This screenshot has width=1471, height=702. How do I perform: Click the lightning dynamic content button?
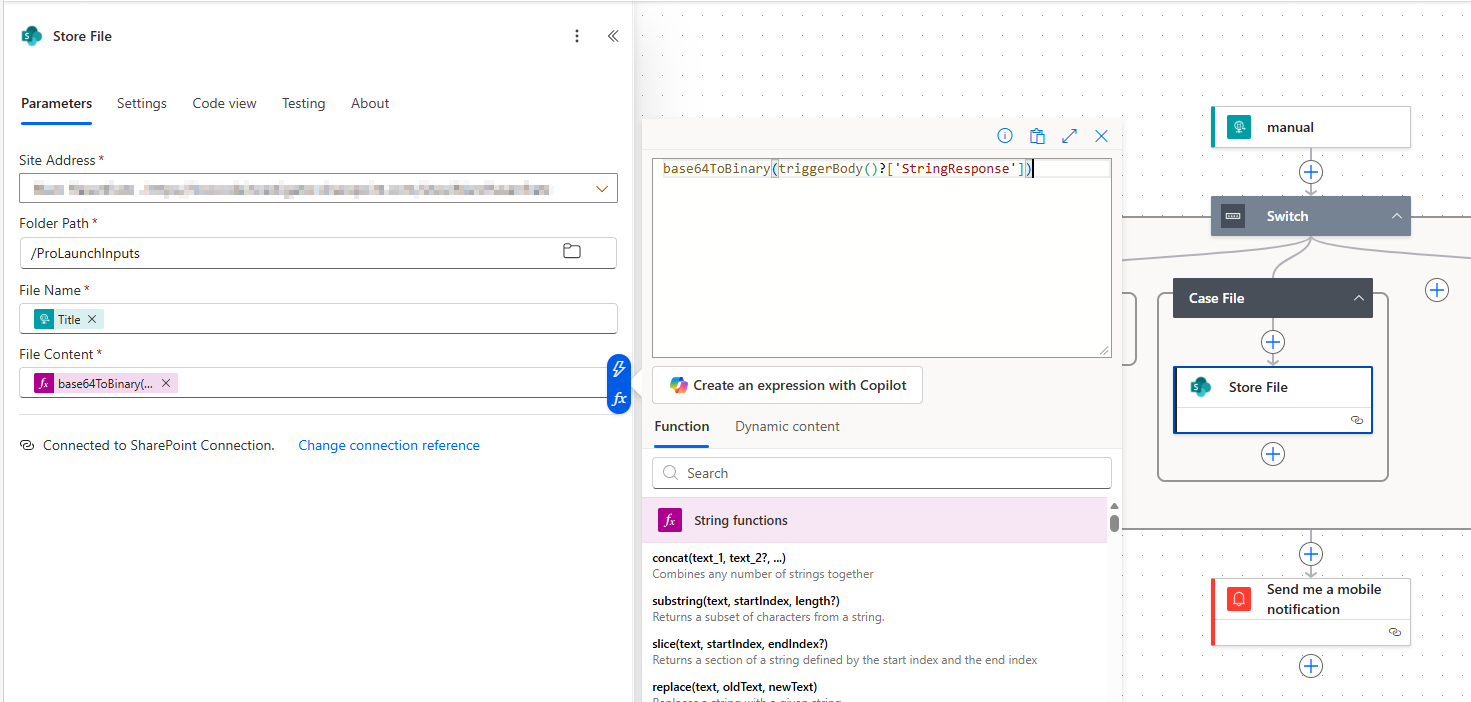619,369
